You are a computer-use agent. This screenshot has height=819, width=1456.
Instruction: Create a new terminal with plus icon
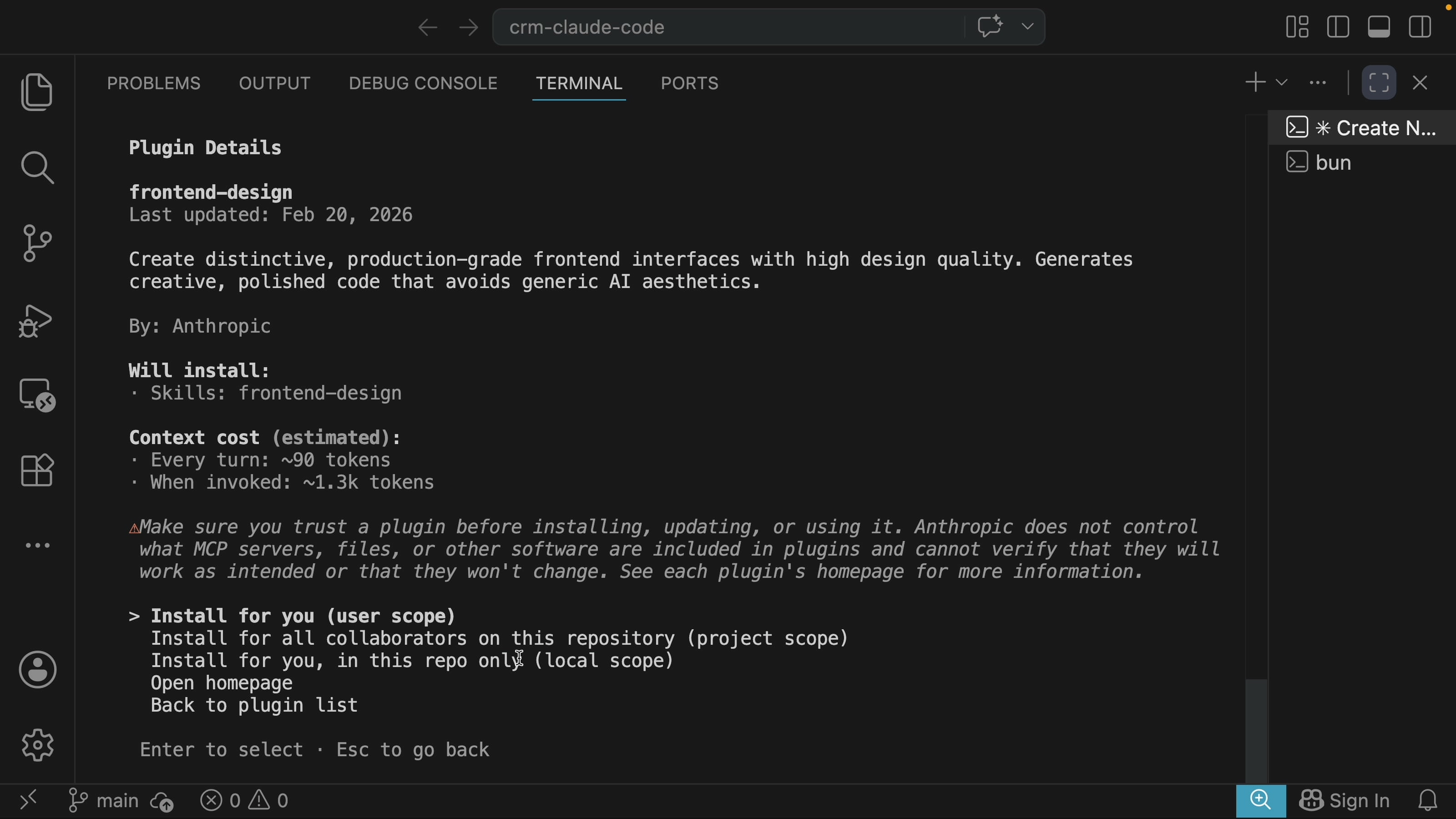tap(1255, 82)
